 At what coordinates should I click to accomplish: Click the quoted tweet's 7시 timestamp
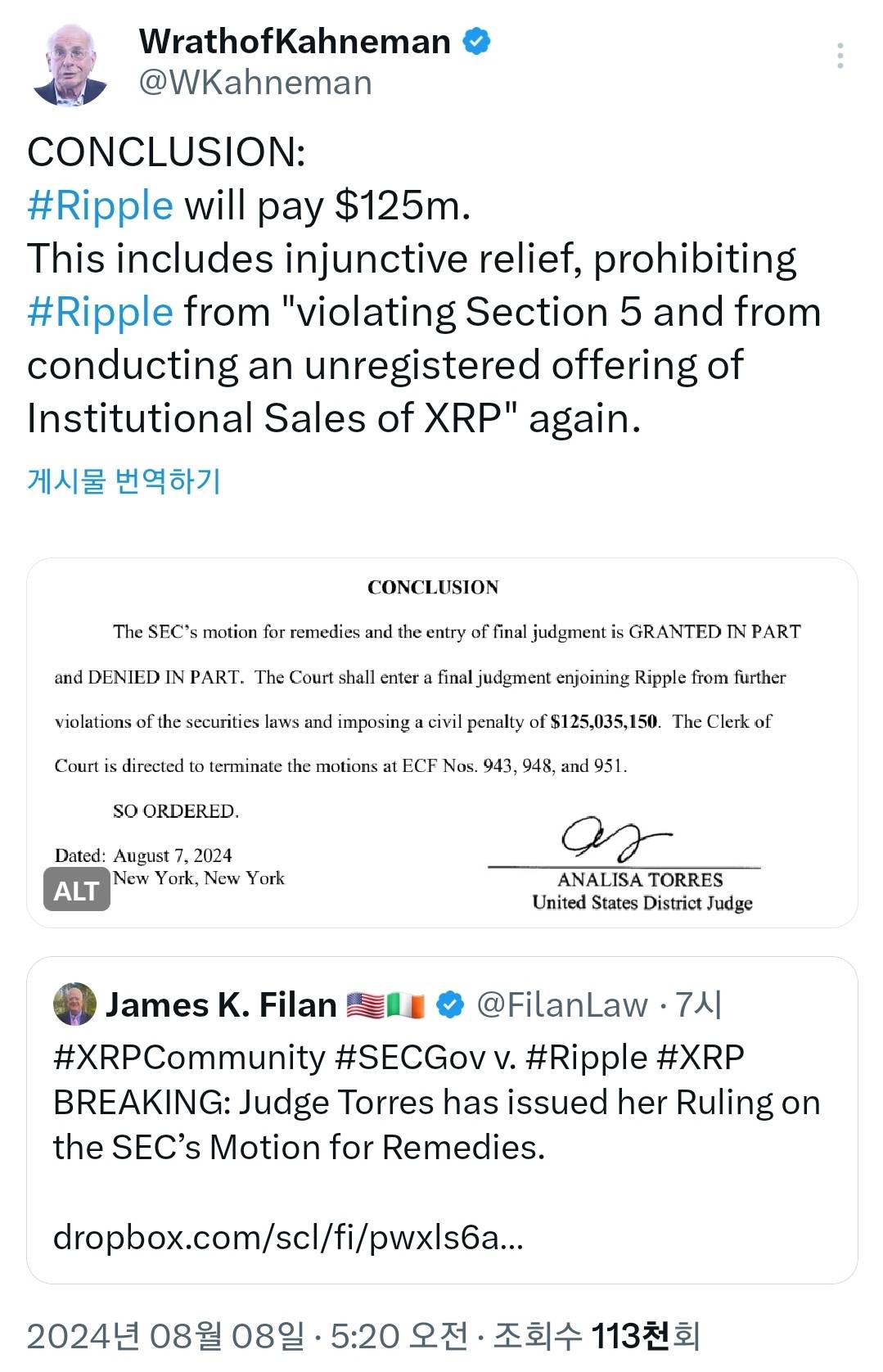699,1004
